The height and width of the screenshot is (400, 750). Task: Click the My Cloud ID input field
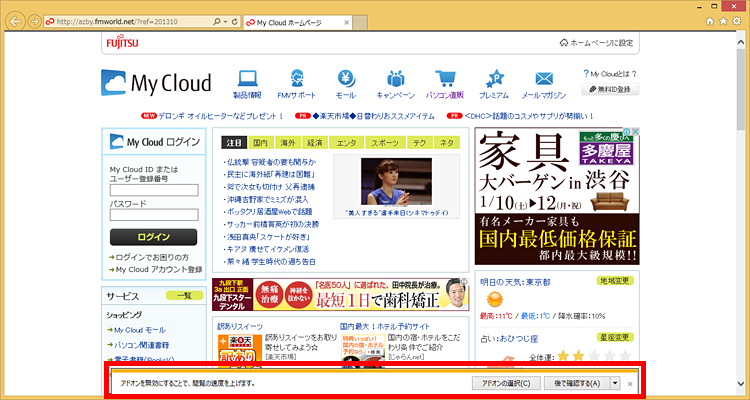(x=154, y=190)
